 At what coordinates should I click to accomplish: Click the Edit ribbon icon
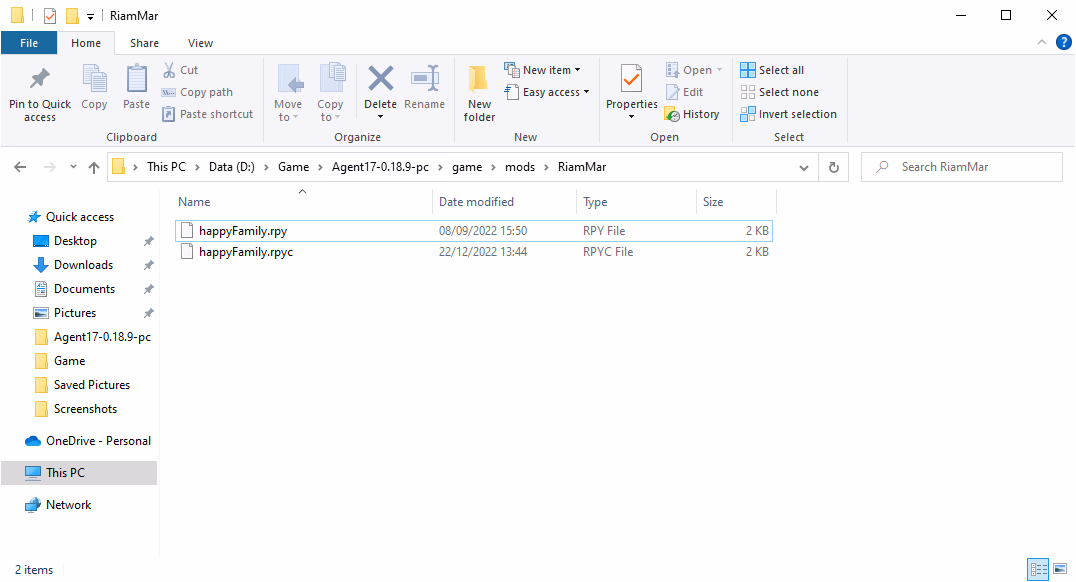point(685,92)
